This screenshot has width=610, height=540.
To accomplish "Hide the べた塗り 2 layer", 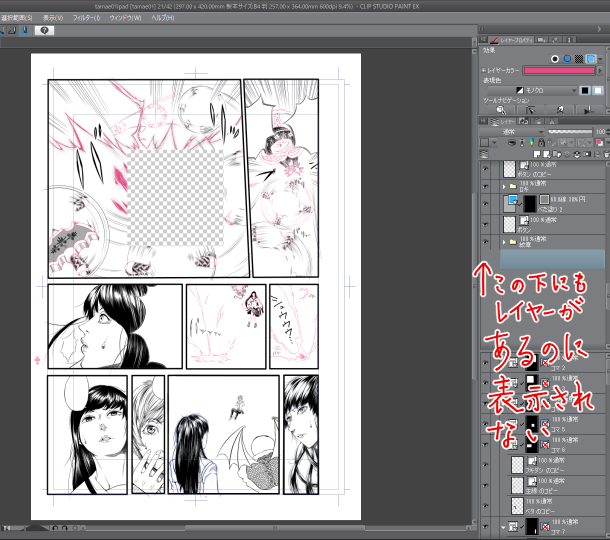I will pos(485,204).
